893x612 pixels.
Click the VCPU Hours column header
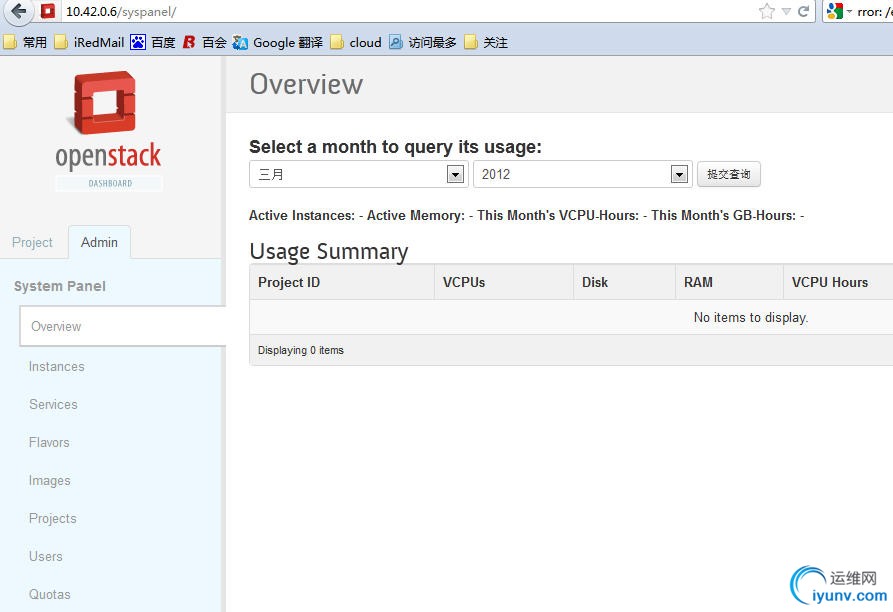tap(838, 282)
